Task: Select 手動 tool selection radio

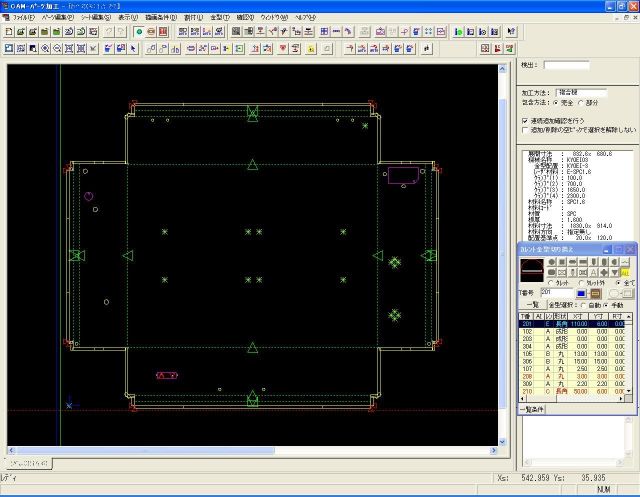Action: coord(606,305)
